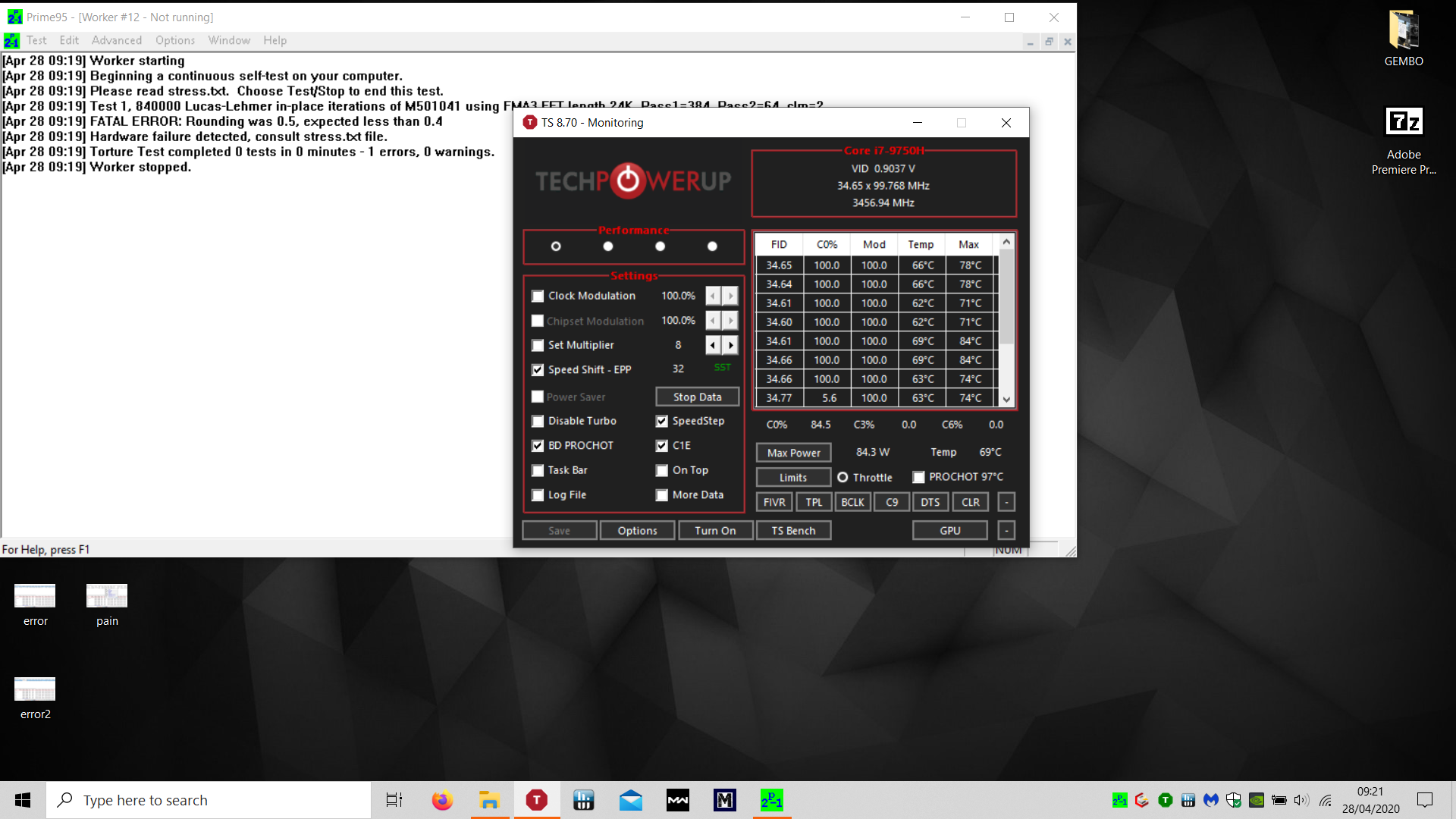
Task: Click the Prime95 tray icon
Action: [1119, 800]
